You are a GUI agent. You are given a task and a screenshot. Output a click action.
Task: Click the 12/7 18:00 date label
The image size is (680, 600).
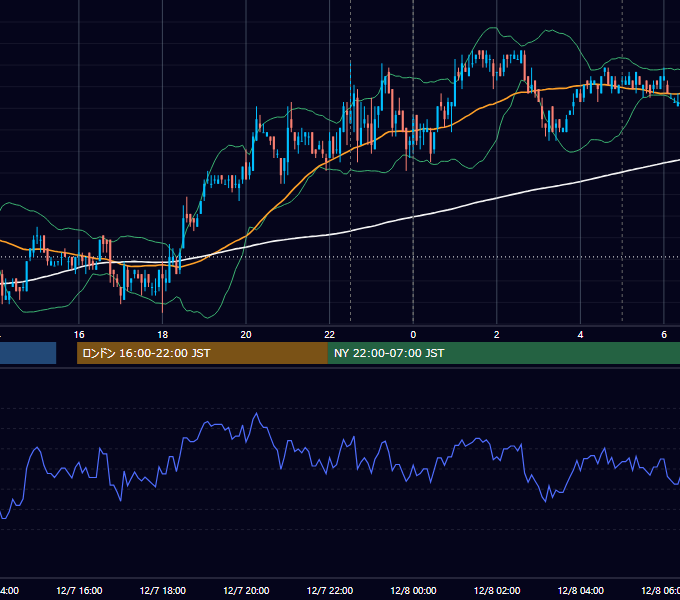tap(163, 590)
